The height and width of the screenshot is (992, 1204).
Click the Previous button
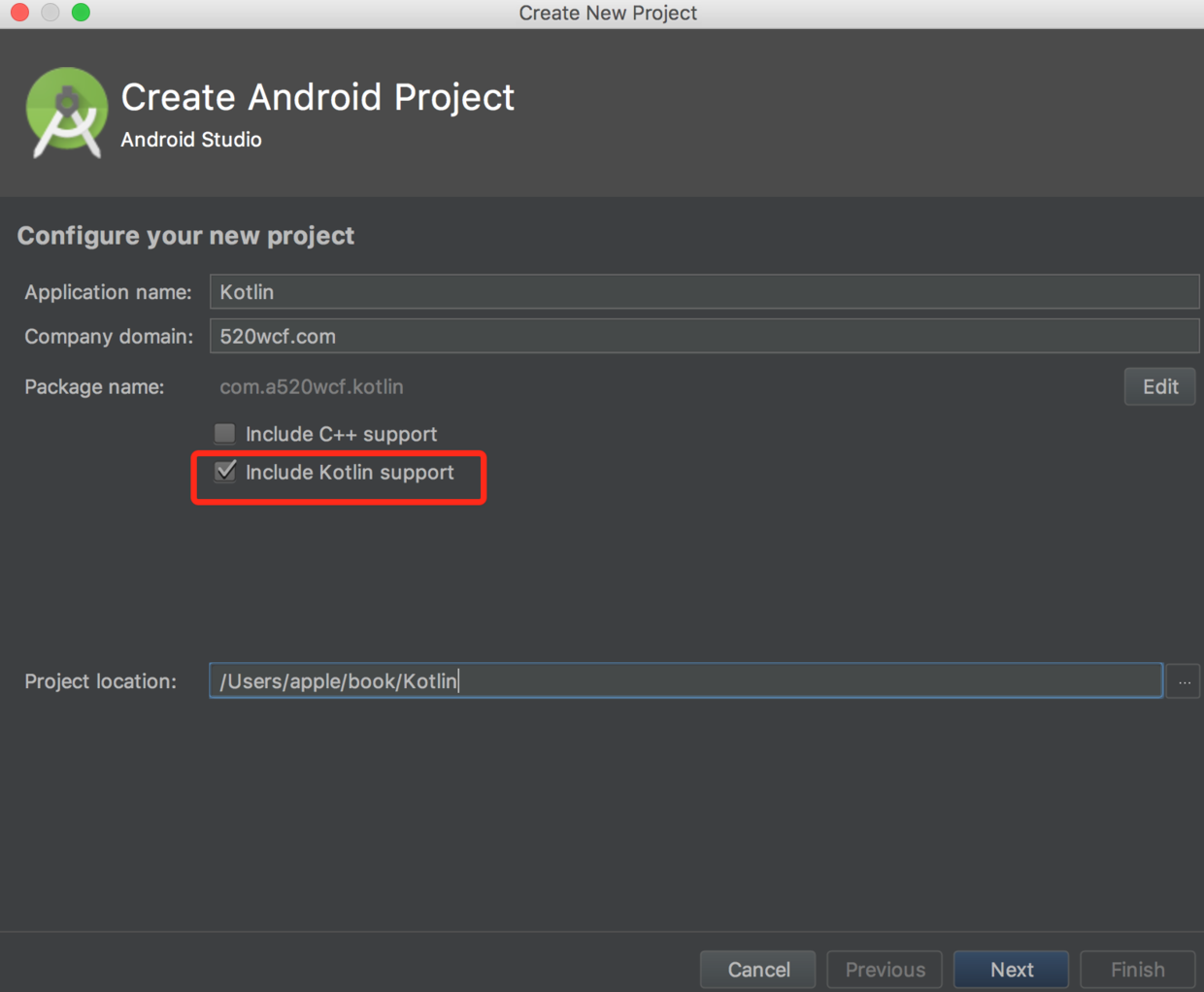(885, 970)
